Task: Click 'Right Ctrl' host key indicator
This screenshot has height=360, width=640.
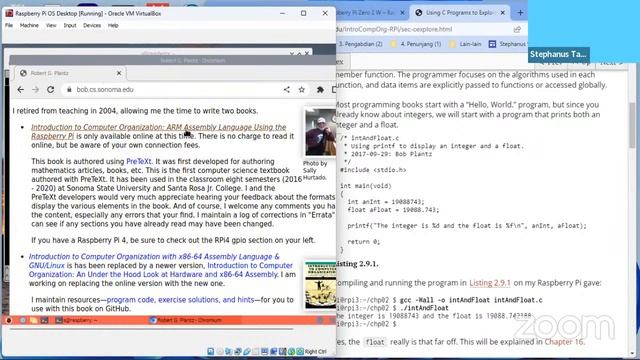Action: coord(316,351)
